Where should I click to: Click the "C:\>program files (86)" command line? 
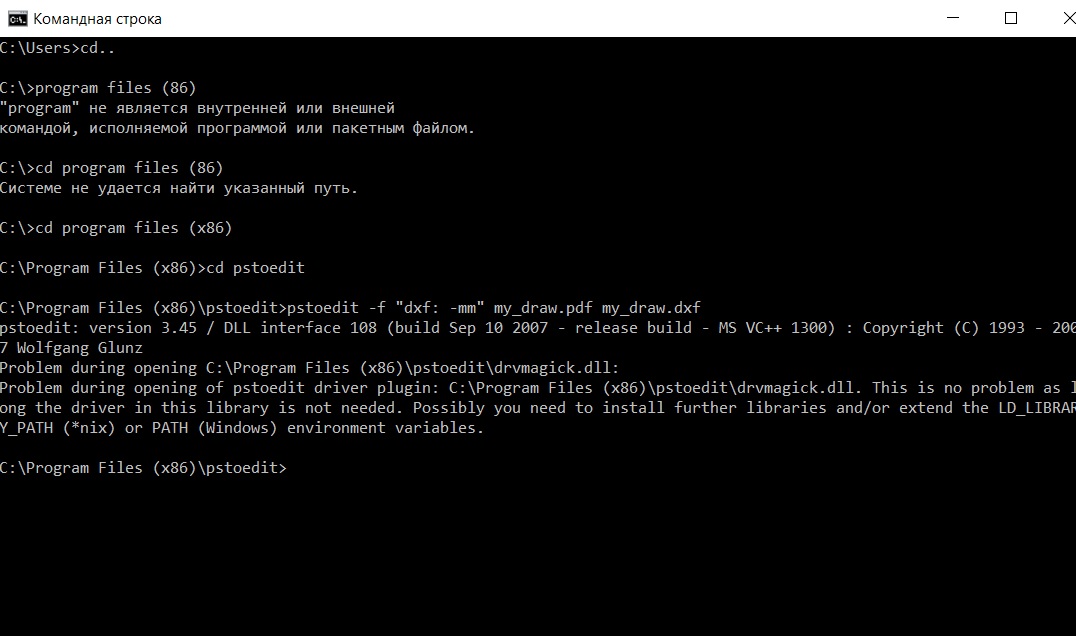pyautogui.click(x=98, y=88)
